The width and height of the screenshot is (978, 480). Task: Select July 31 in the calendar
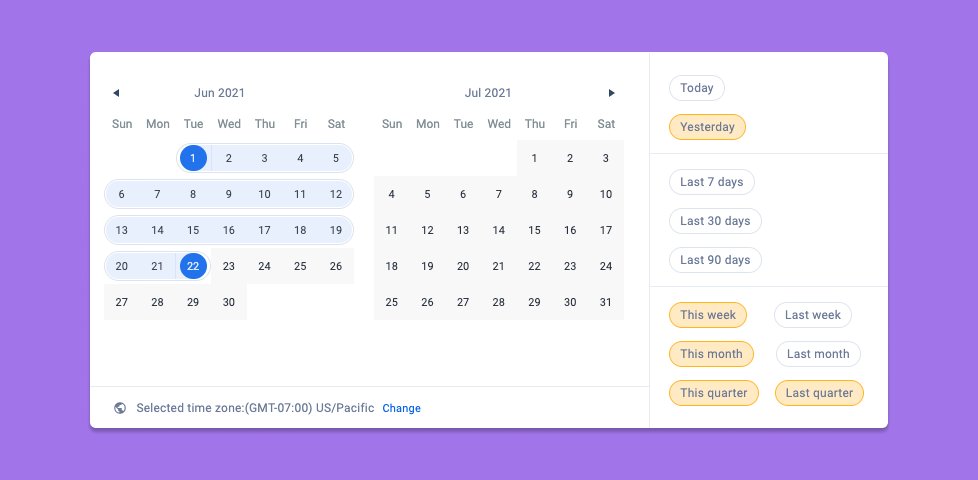(606, 302)
